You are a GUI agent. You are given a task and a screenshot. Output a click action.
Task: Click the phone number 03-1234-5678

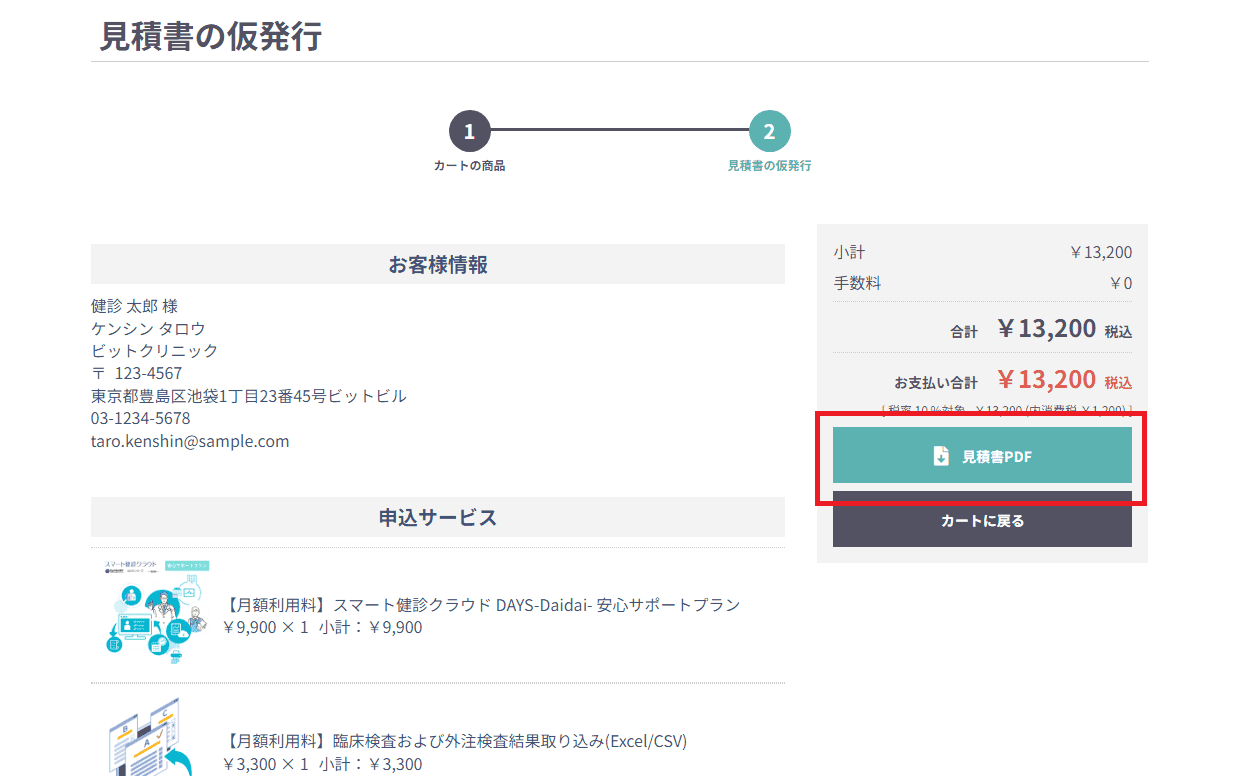140,418
